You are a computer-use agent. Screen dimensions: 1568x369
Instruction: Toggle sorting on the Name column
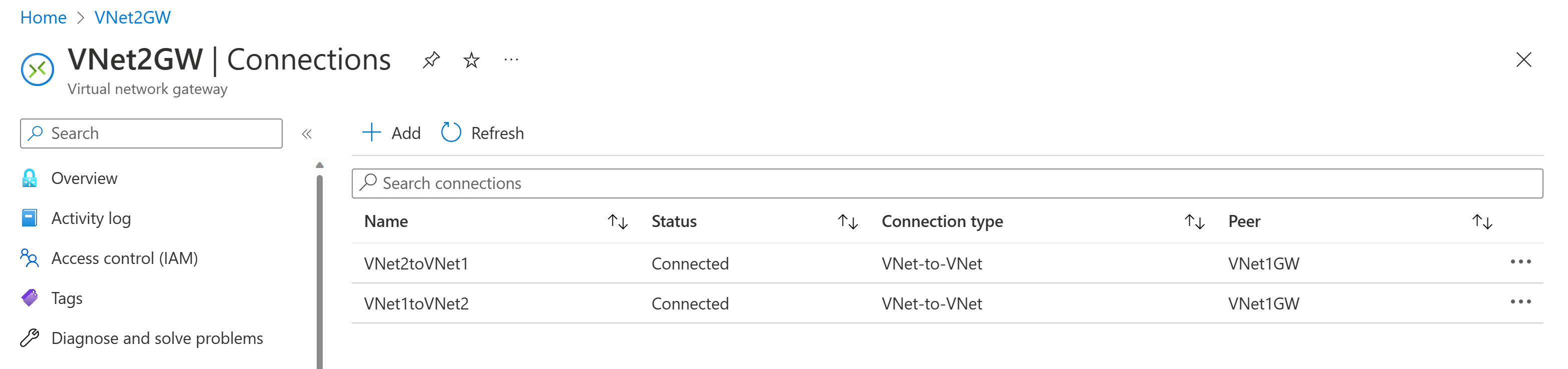pos(617,221)
